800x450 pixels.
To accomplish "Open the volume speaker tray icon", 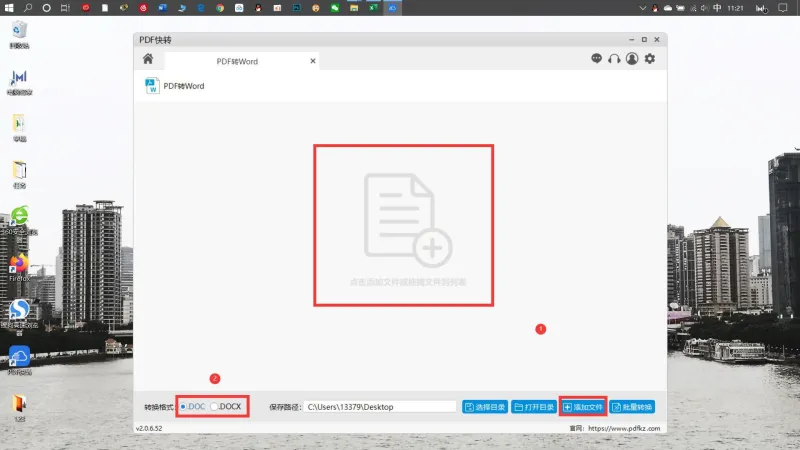I will click(705, 8).
